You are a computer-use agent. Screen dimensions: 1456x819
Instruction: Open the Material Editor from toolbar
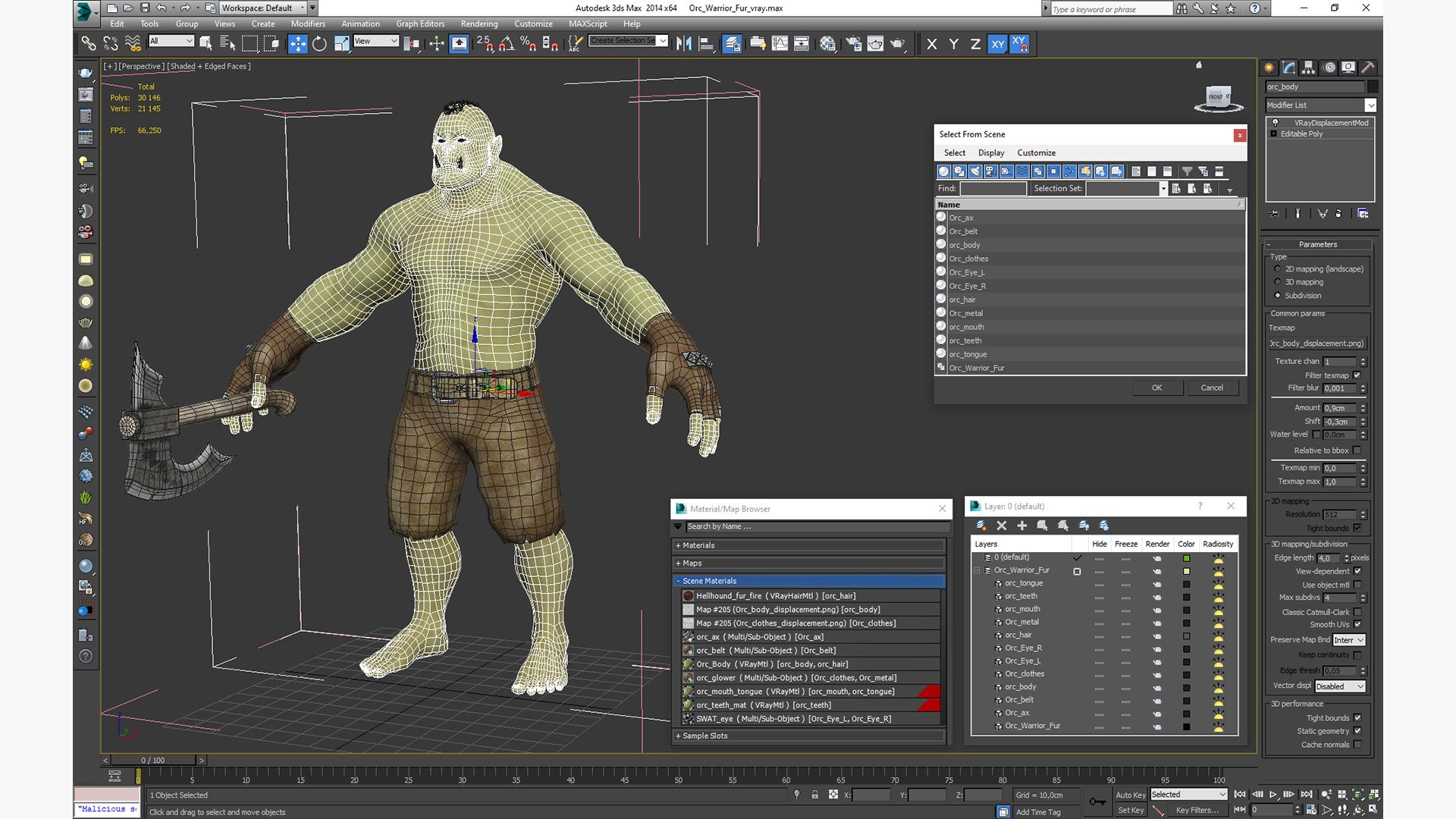coord(828,44)
